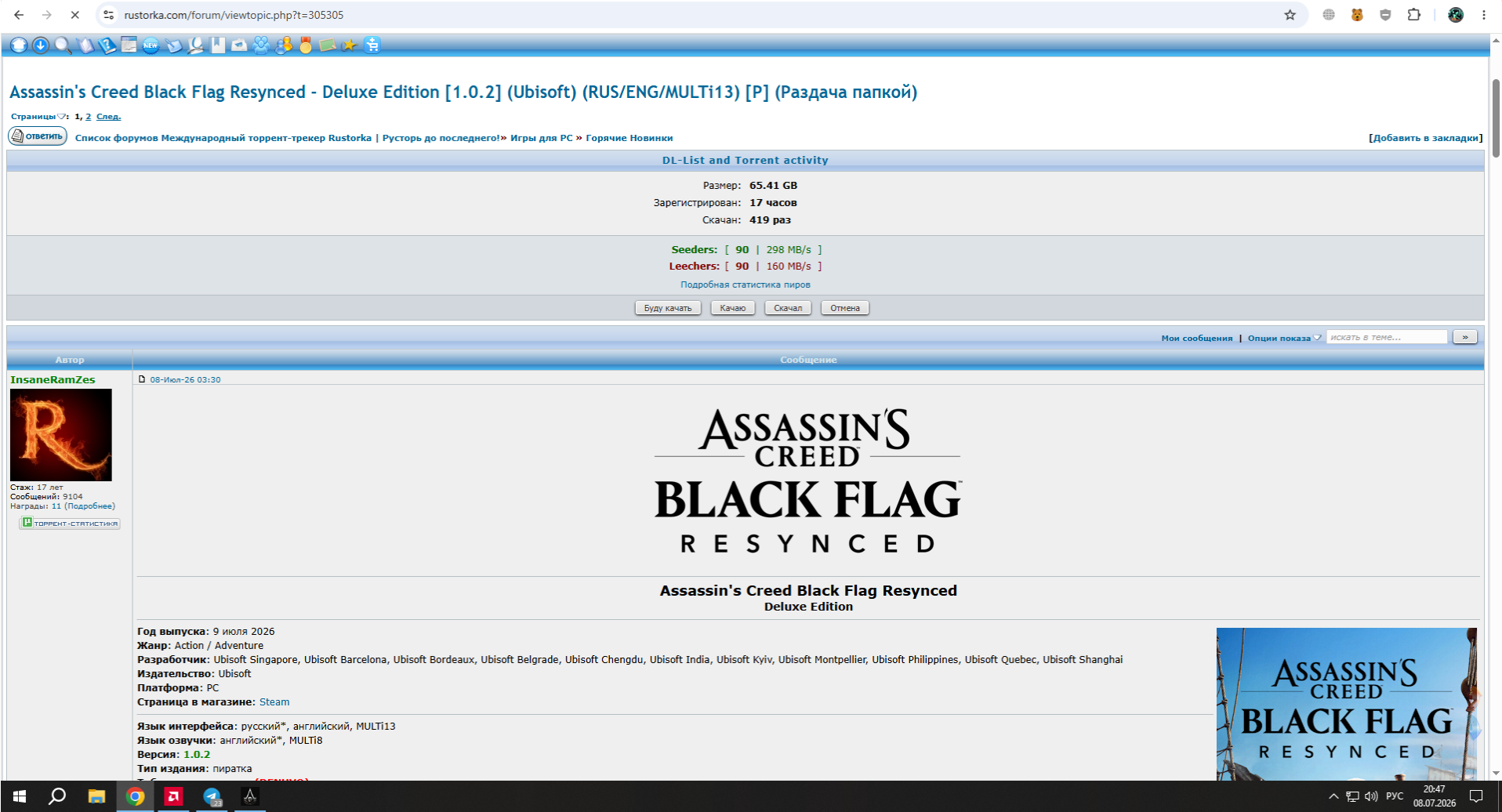Bookmark this page with the star icon
1502x812 pixels.
1290,15
